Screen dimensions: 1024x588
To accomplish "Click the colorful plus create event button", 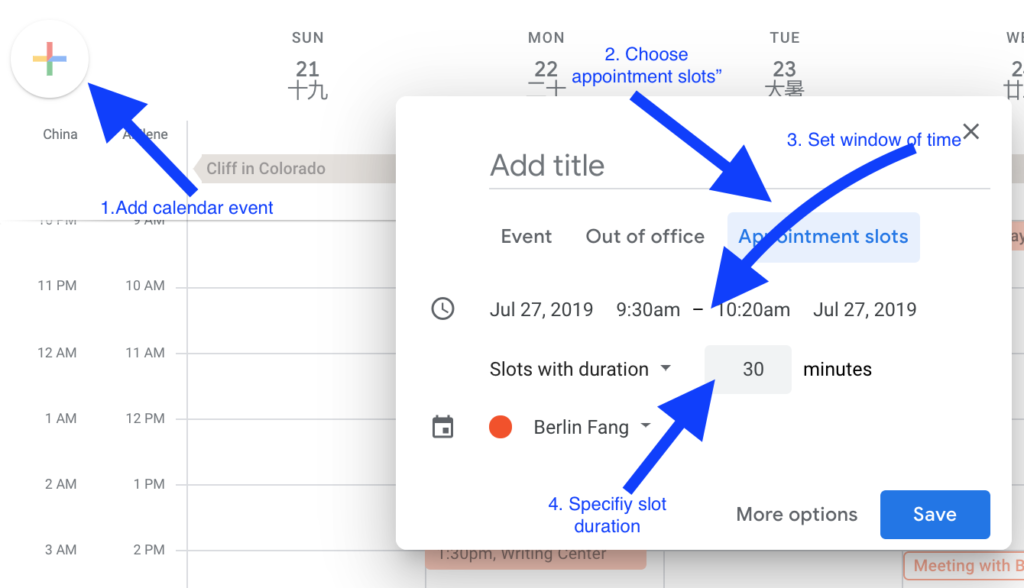I will (50, 59).
